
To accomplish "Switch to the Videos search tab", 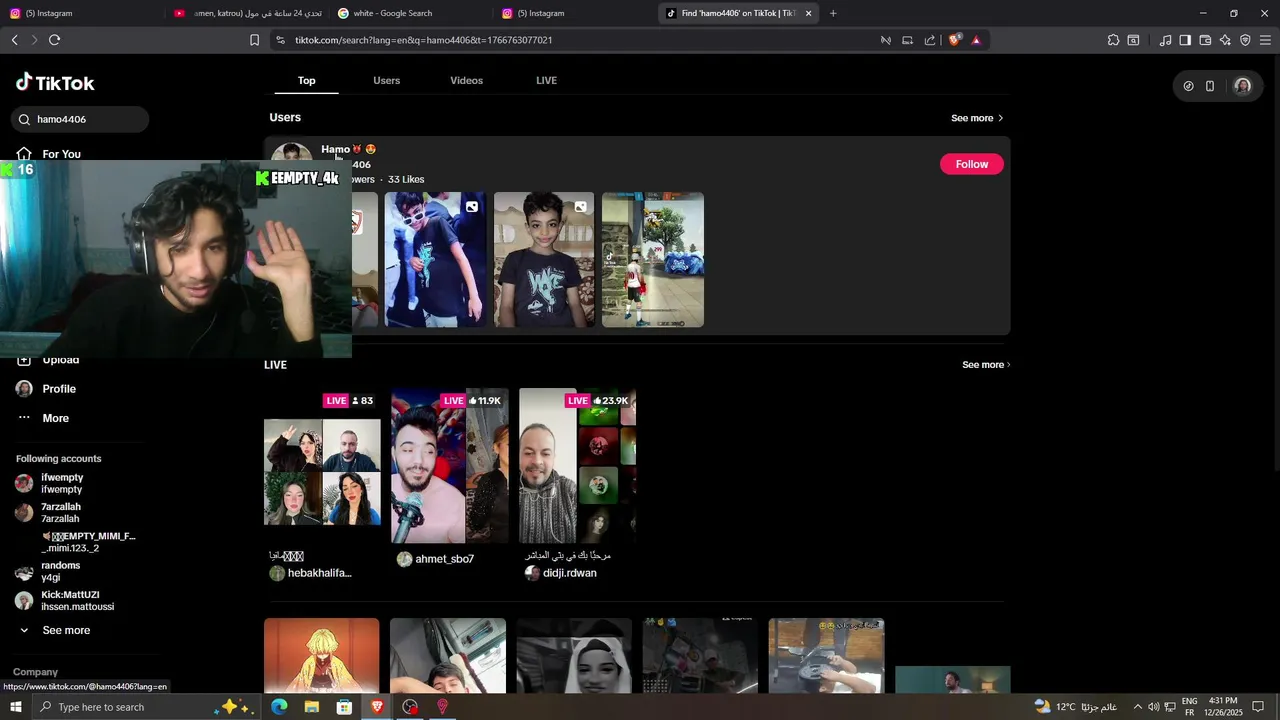I will pos(466,80).
